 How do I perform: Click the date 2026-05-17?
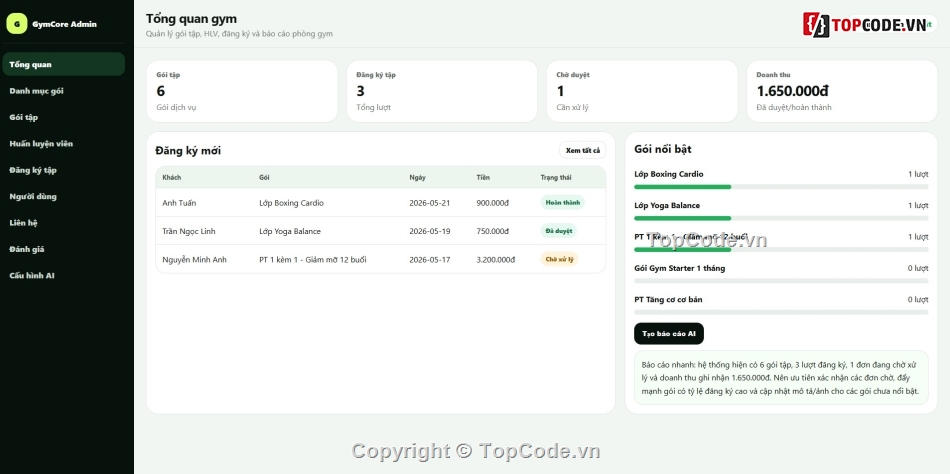point(430,259)
